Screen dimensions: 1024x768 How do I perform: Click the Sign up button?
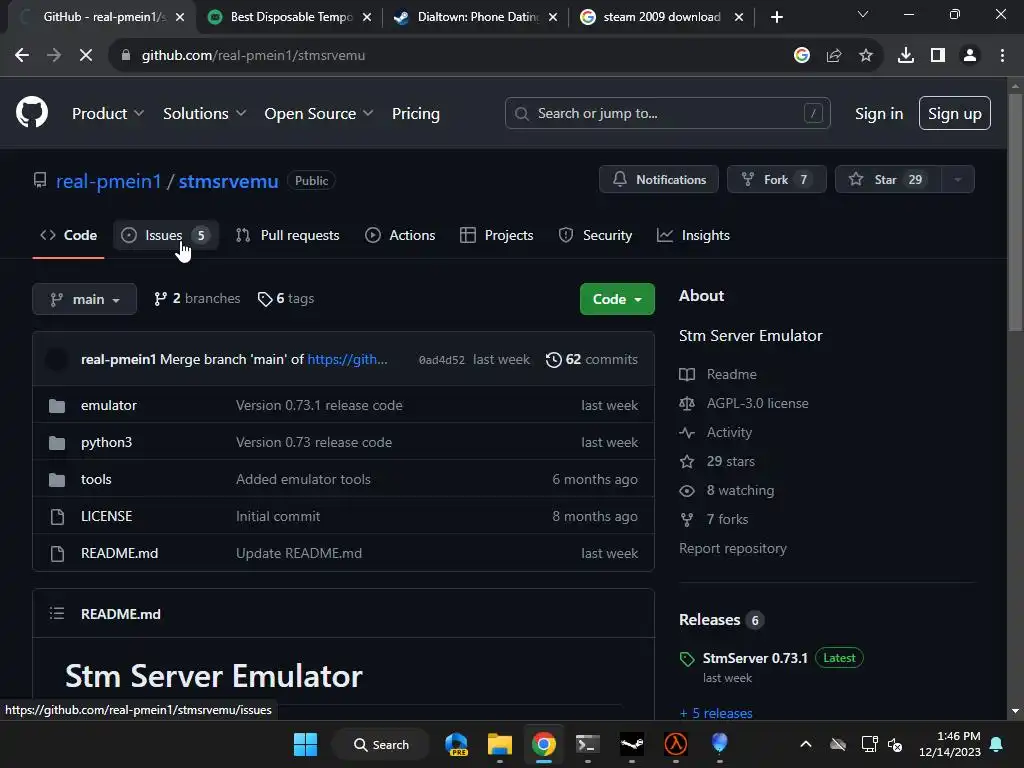pos(954,113)
